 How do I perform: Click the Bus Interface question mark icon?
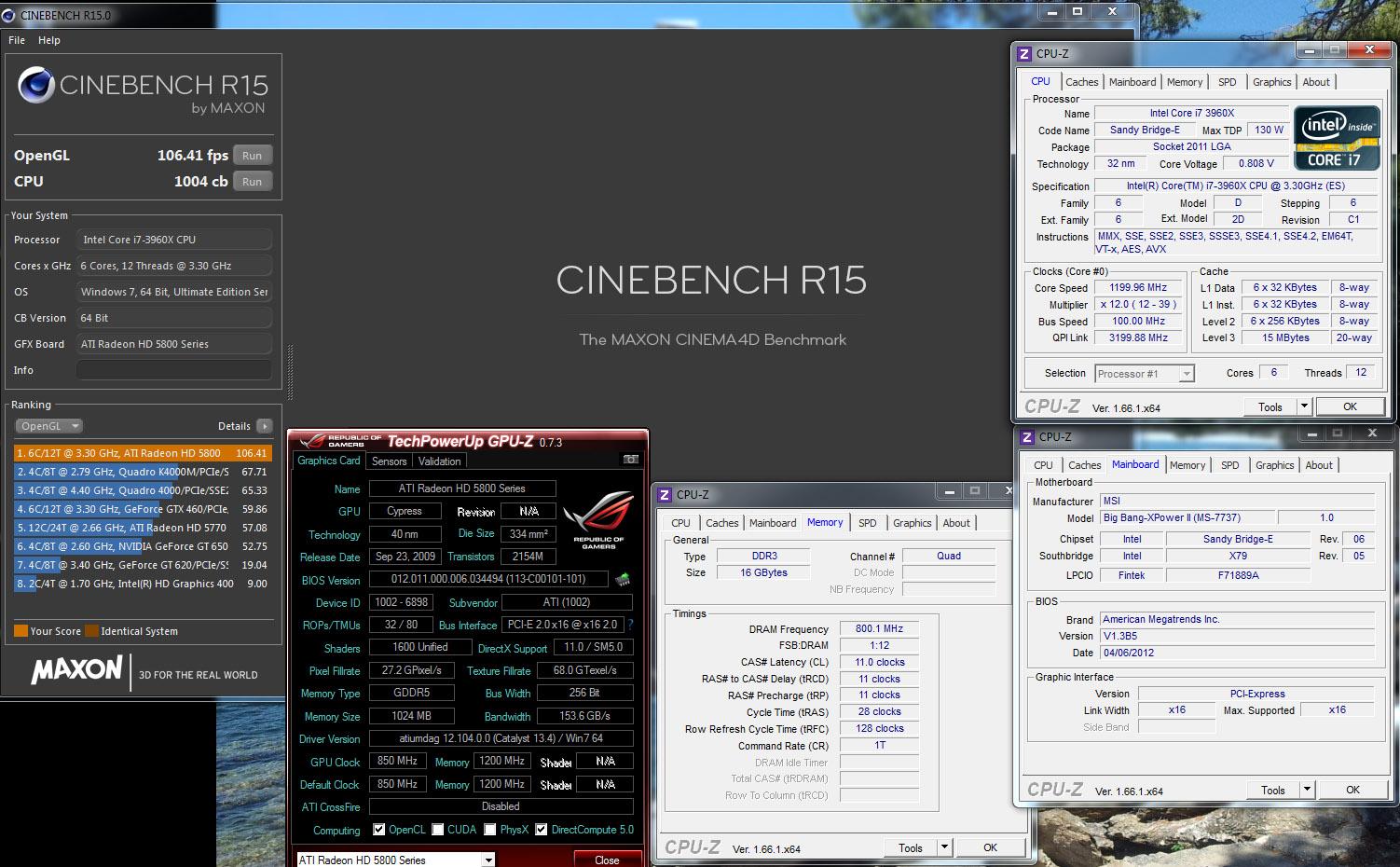pos(630,625)
